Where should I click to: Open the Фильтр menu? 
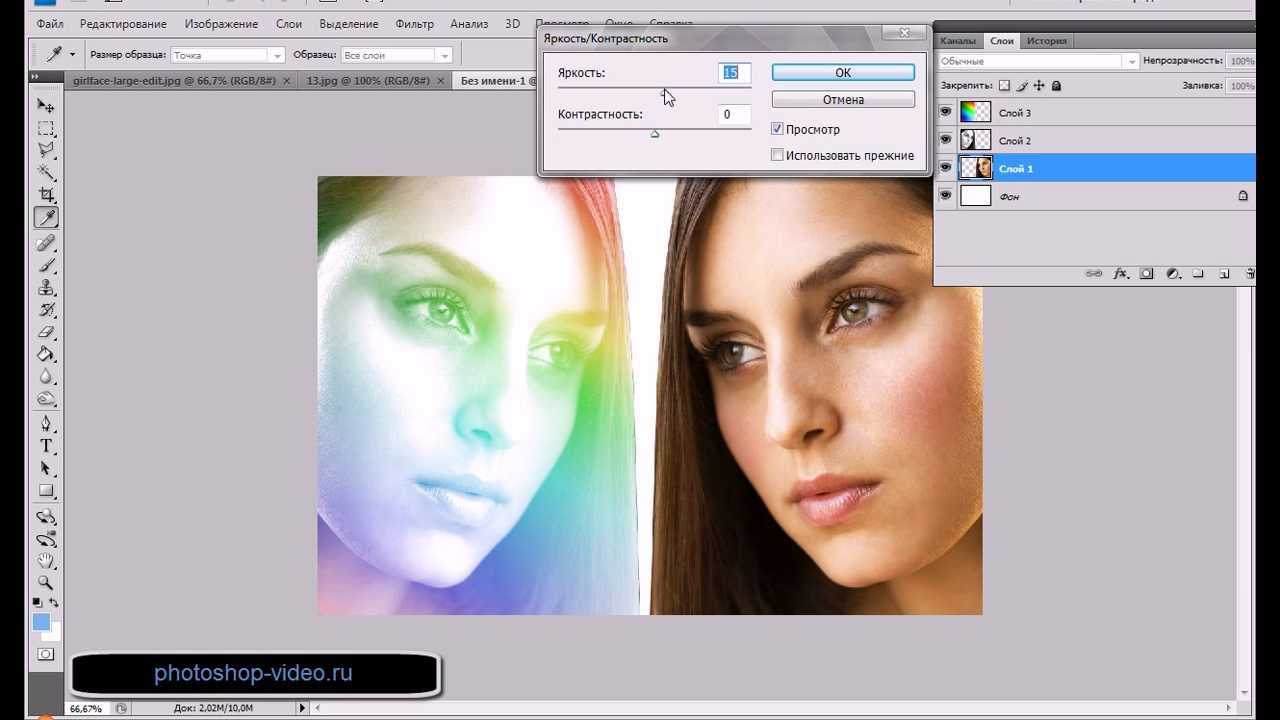(414, 23)
